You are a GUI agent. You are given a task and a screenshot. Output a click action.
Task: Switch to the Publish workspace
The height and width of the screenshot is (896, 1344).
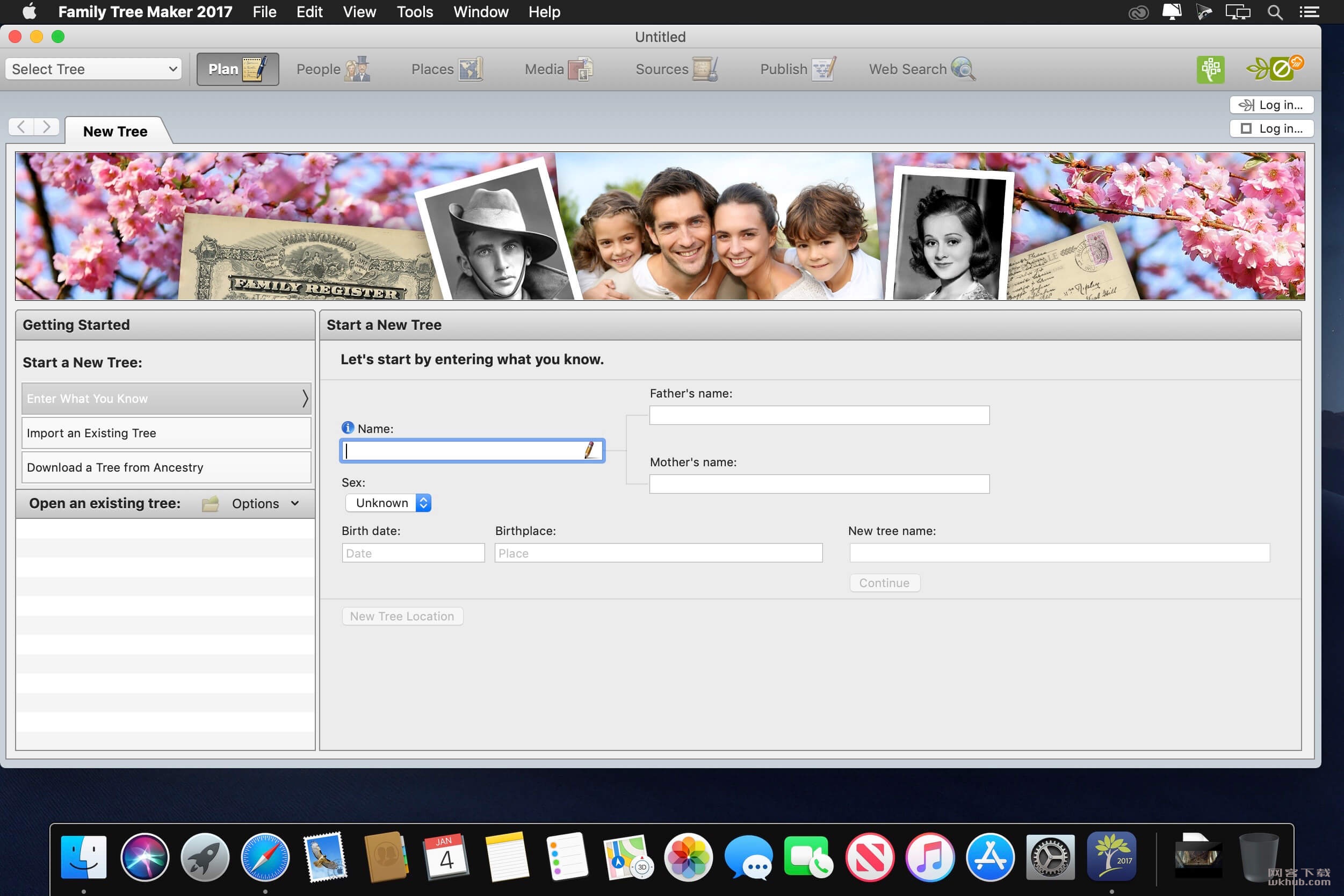point(798,69)
